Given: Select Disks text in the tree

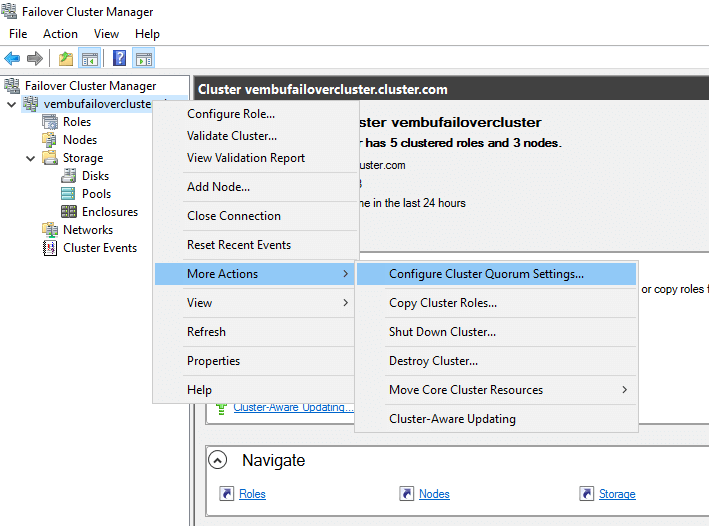Looking at the screenshot, I should click(95, 175).
